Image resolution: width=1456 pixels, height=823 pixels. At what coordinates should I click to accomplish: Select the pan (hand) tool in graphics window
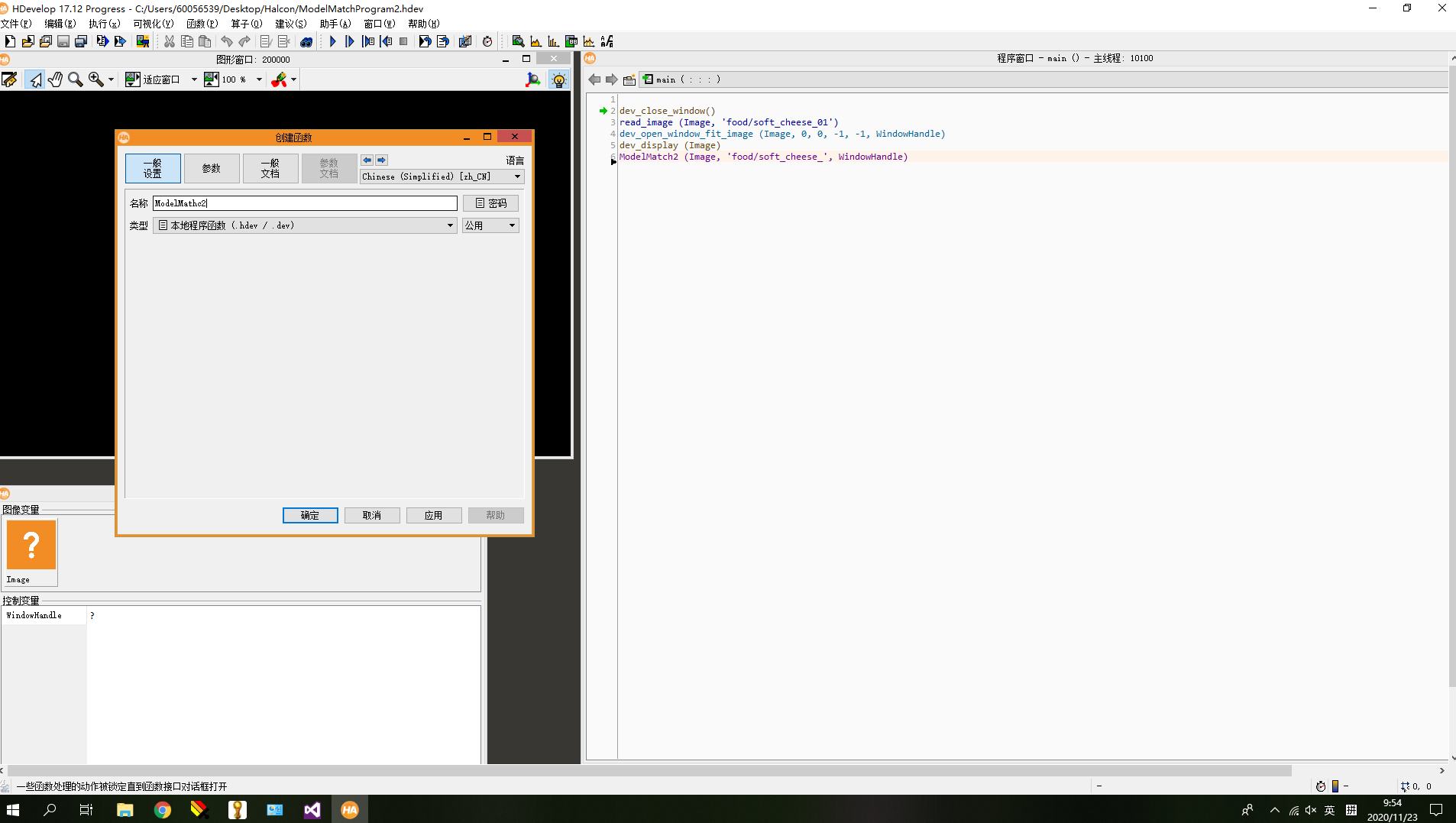pos(54,79)
